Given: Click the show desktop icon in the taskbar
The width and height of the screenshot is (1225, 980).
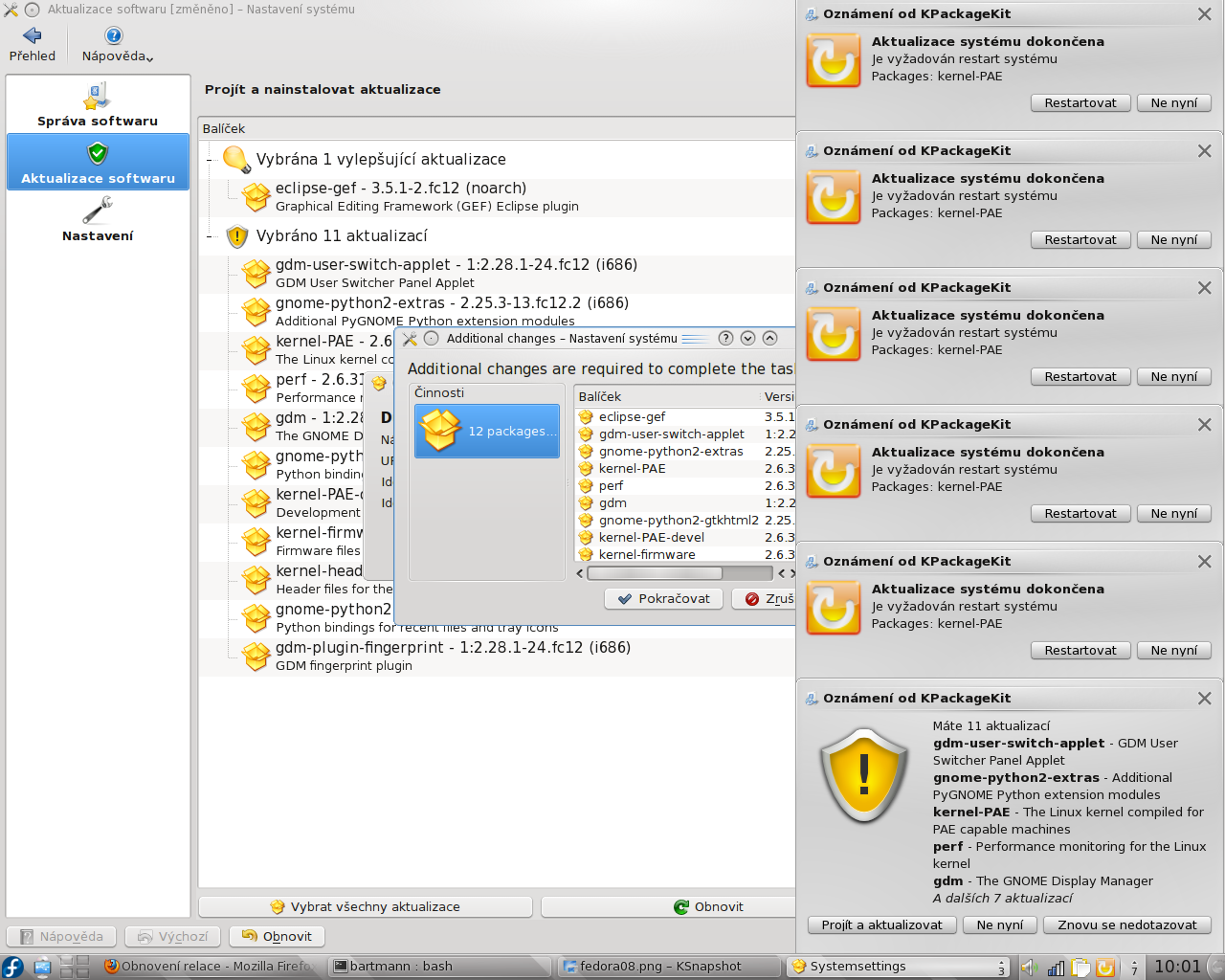Looking at the screenshot, I should coord(42,967).
